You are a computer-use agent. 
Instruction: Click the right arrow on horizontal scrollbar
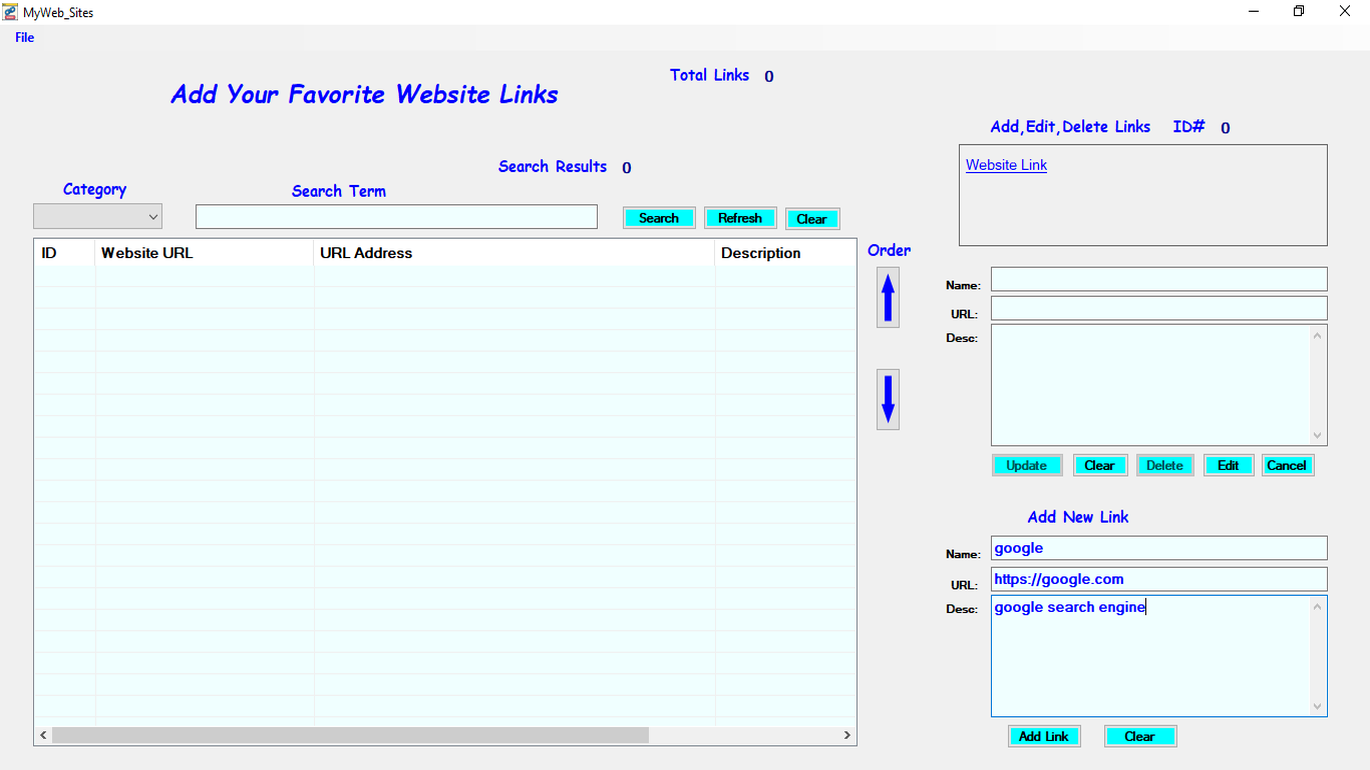click(x=847, y=734)
